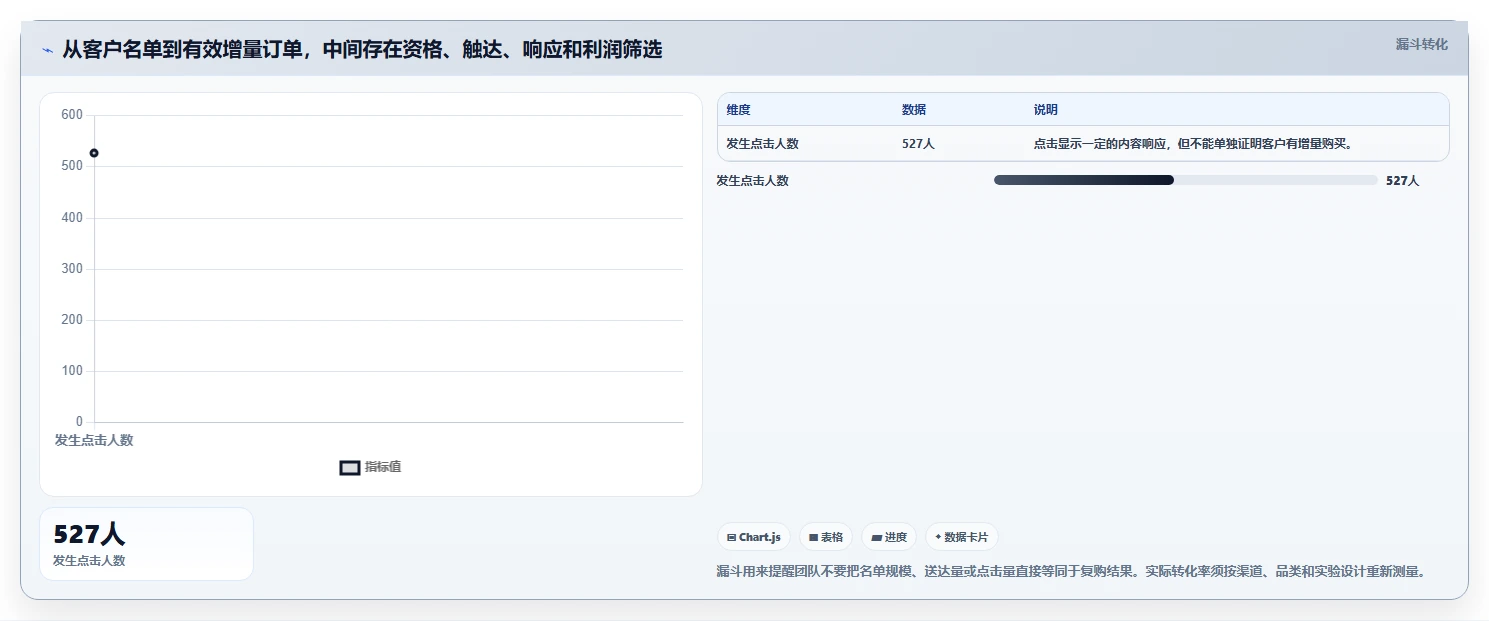
Task: Click the 527人 data card
Action: tap(146, 544)
